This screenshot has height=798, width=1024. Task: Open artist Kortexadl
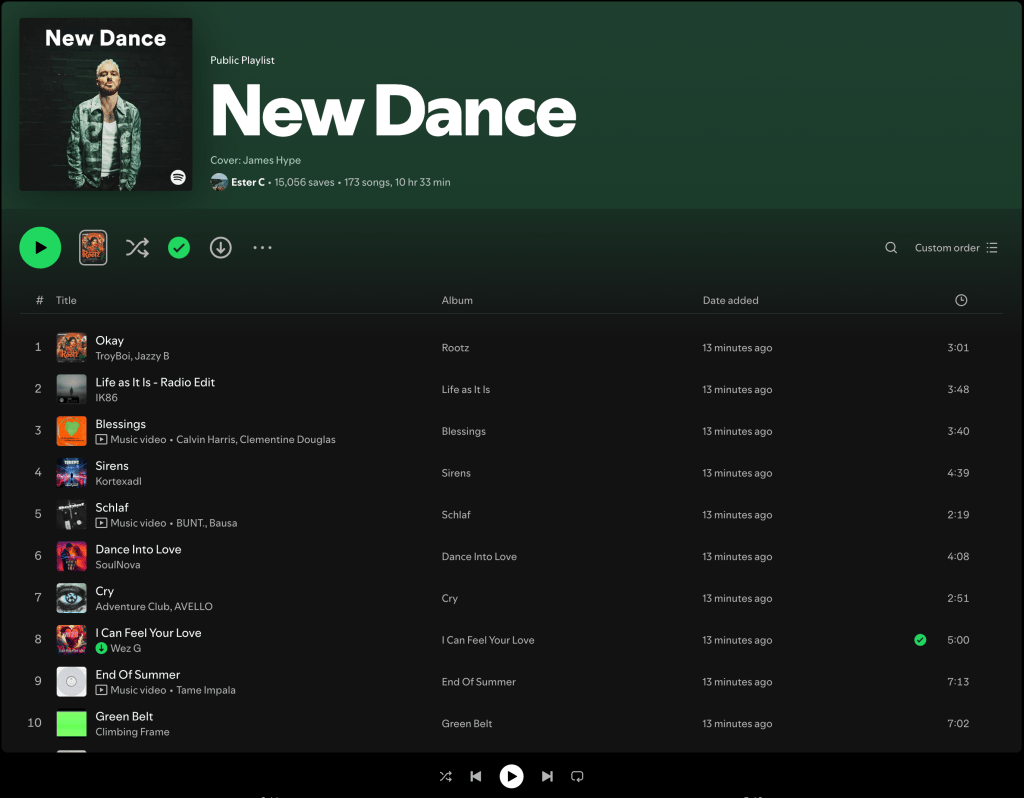[118, 481]
